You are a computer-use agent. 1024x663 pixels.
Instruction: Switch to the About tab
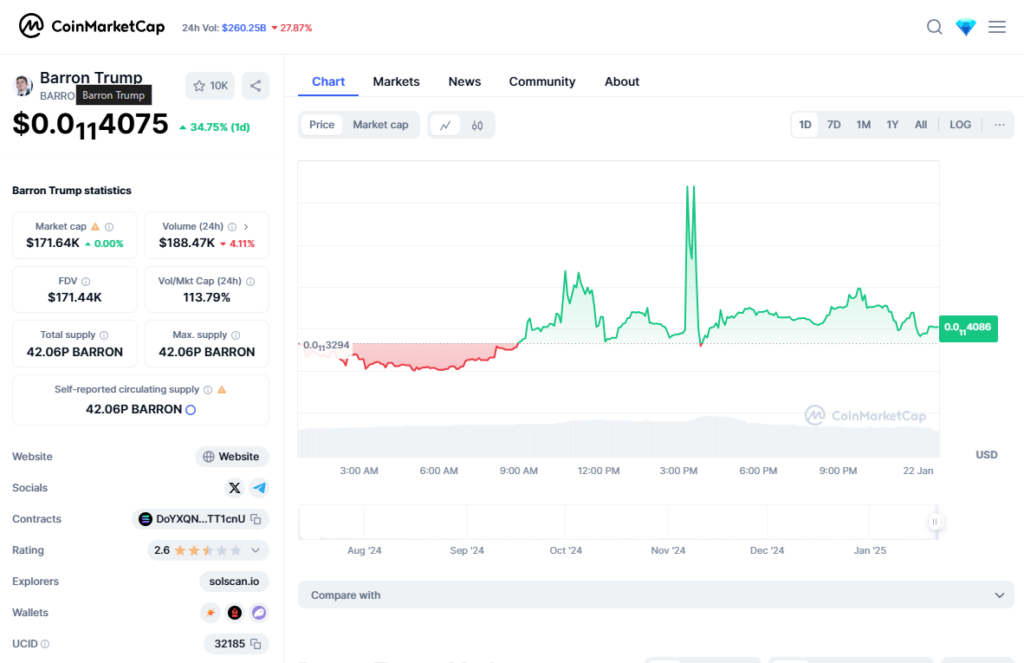click(622, 82)
